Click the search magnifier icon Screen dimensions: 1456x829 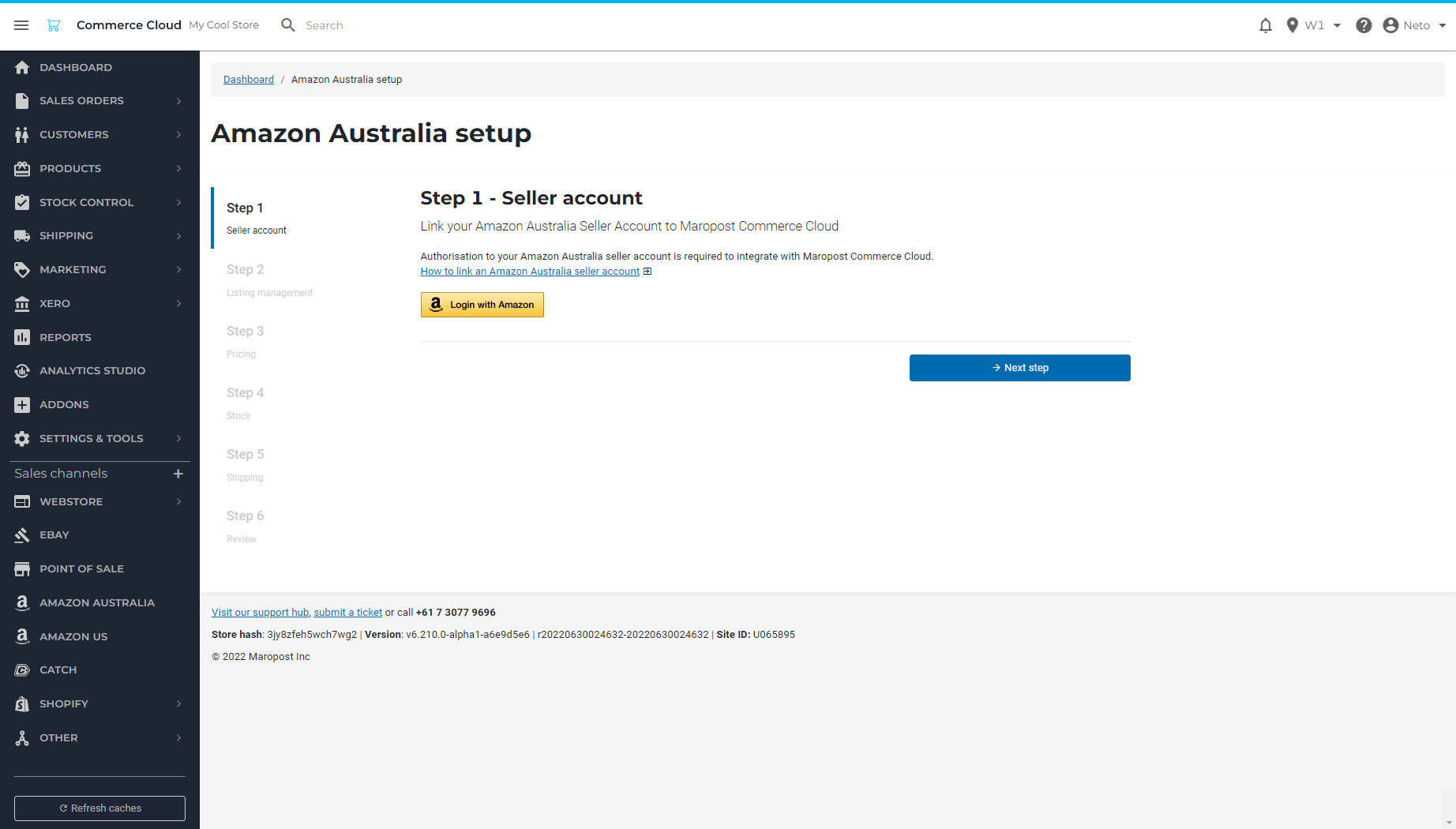(288, 25)
